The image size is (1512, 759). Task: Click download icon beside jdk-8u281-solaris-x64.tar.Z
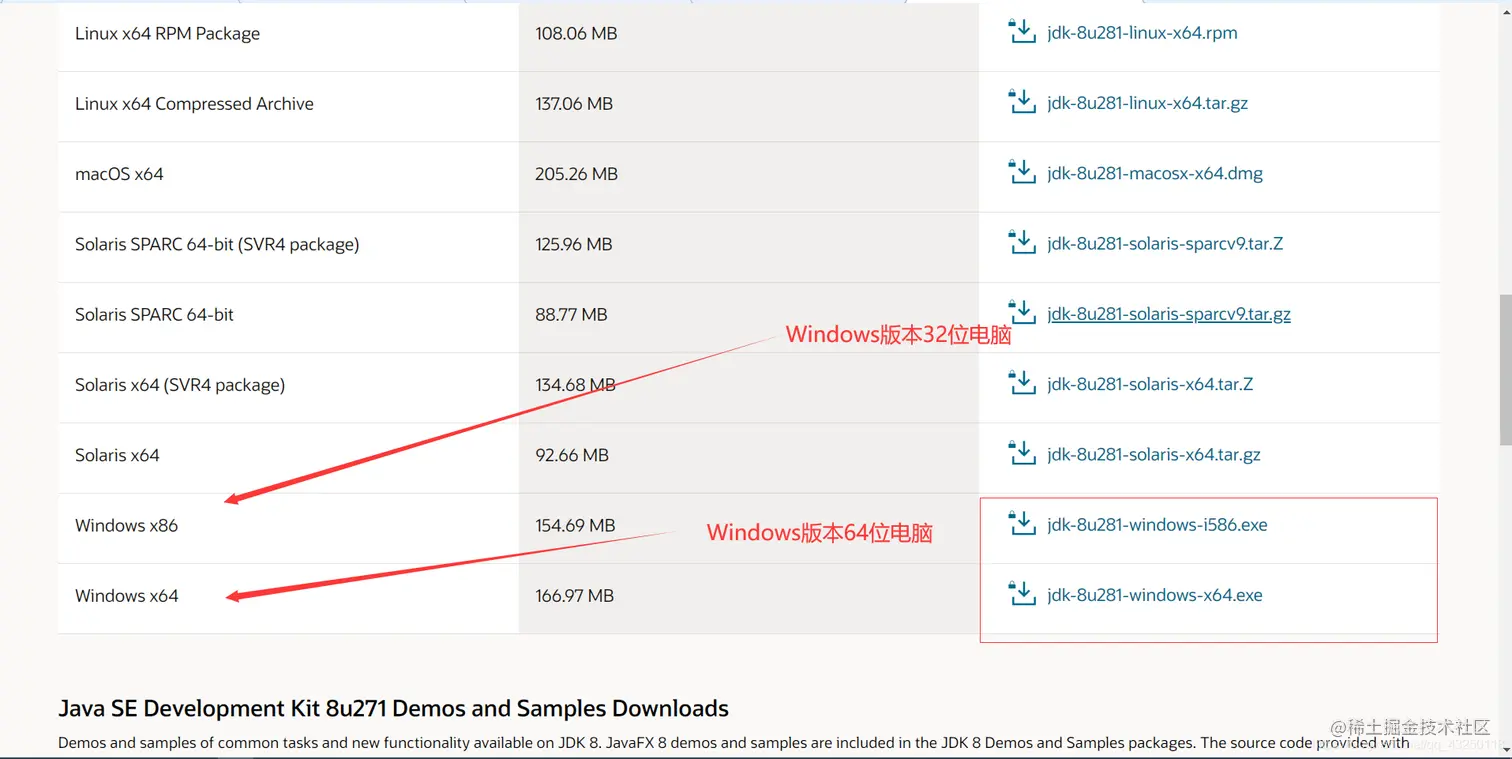coord(1022,382)
